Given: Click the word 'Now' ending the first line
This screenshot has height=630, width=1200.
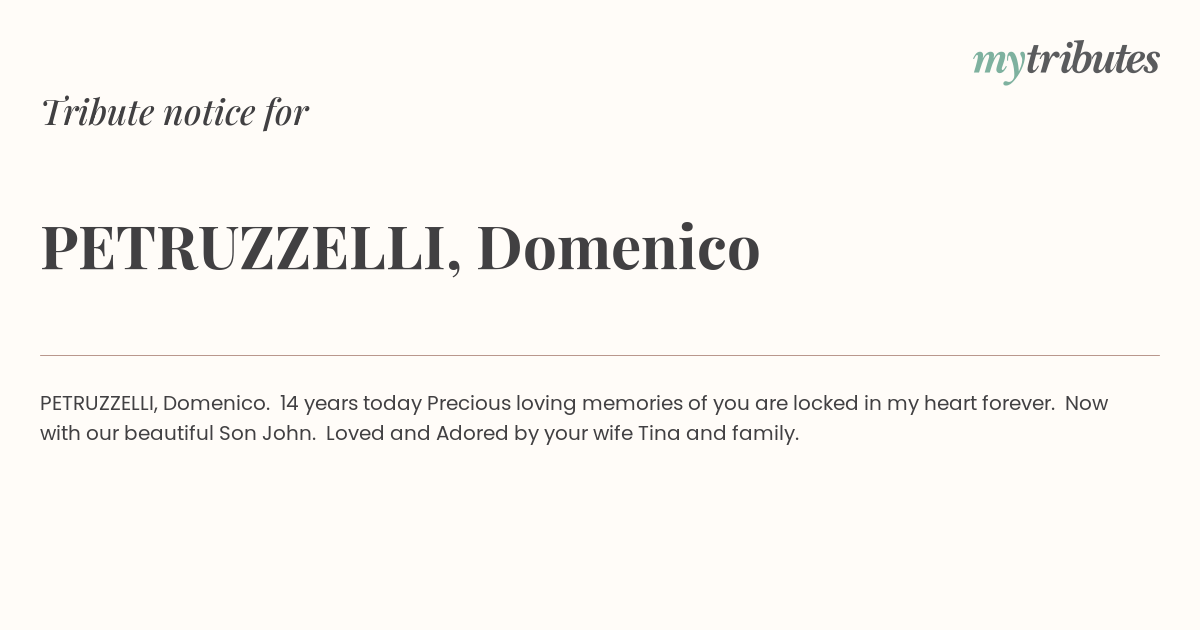Looking at the screenshot, I should click(1086, 404).
